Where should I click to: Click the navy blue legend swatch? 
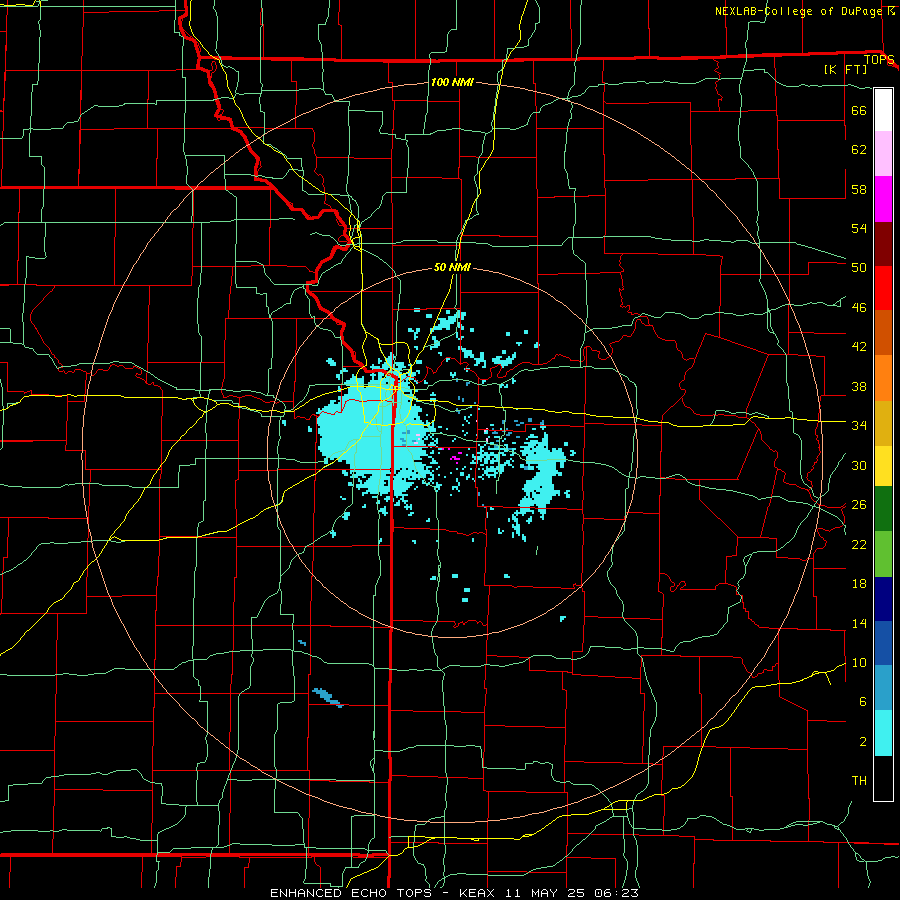pos(883,599)
